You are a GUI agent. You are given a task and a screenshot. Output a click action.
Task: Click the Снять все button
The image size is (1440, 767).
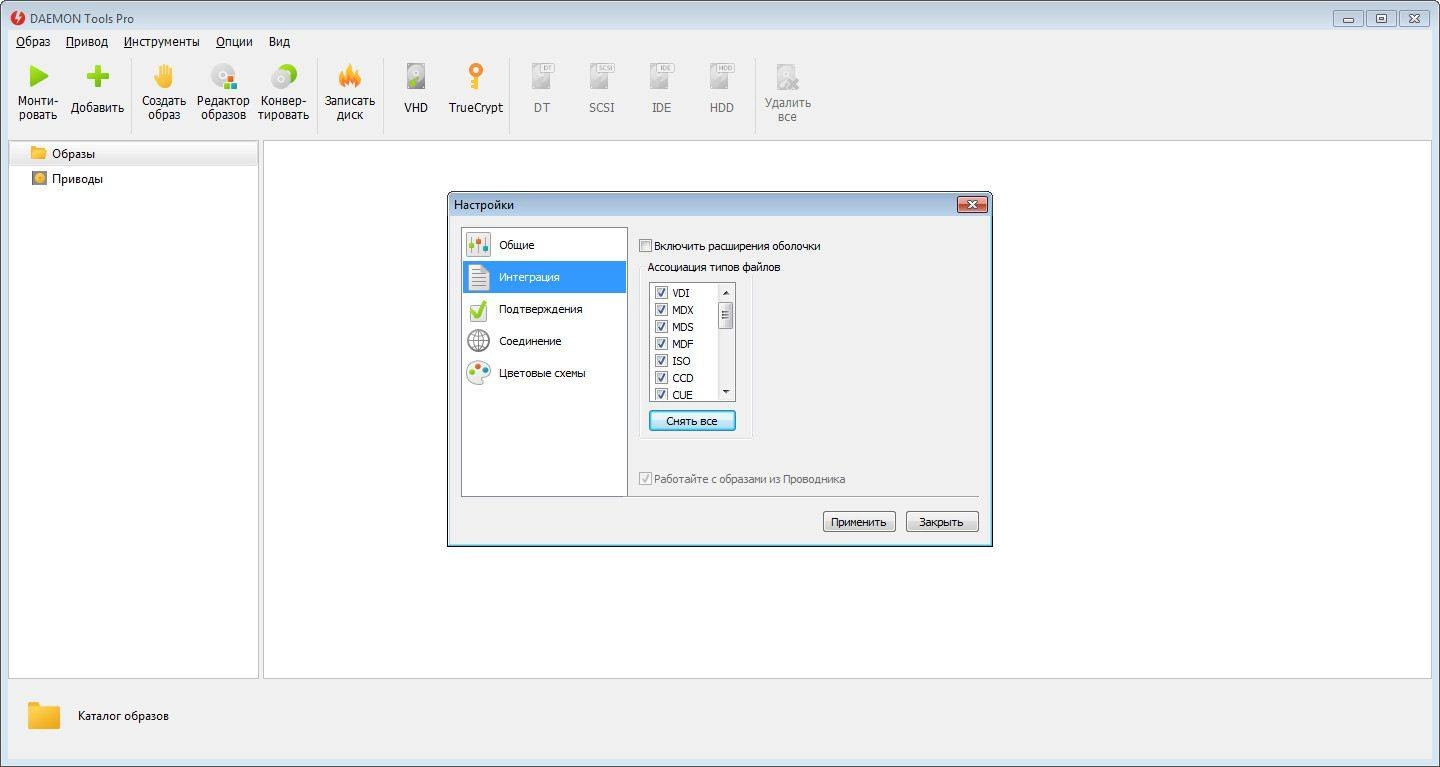(x=692, y=421)
